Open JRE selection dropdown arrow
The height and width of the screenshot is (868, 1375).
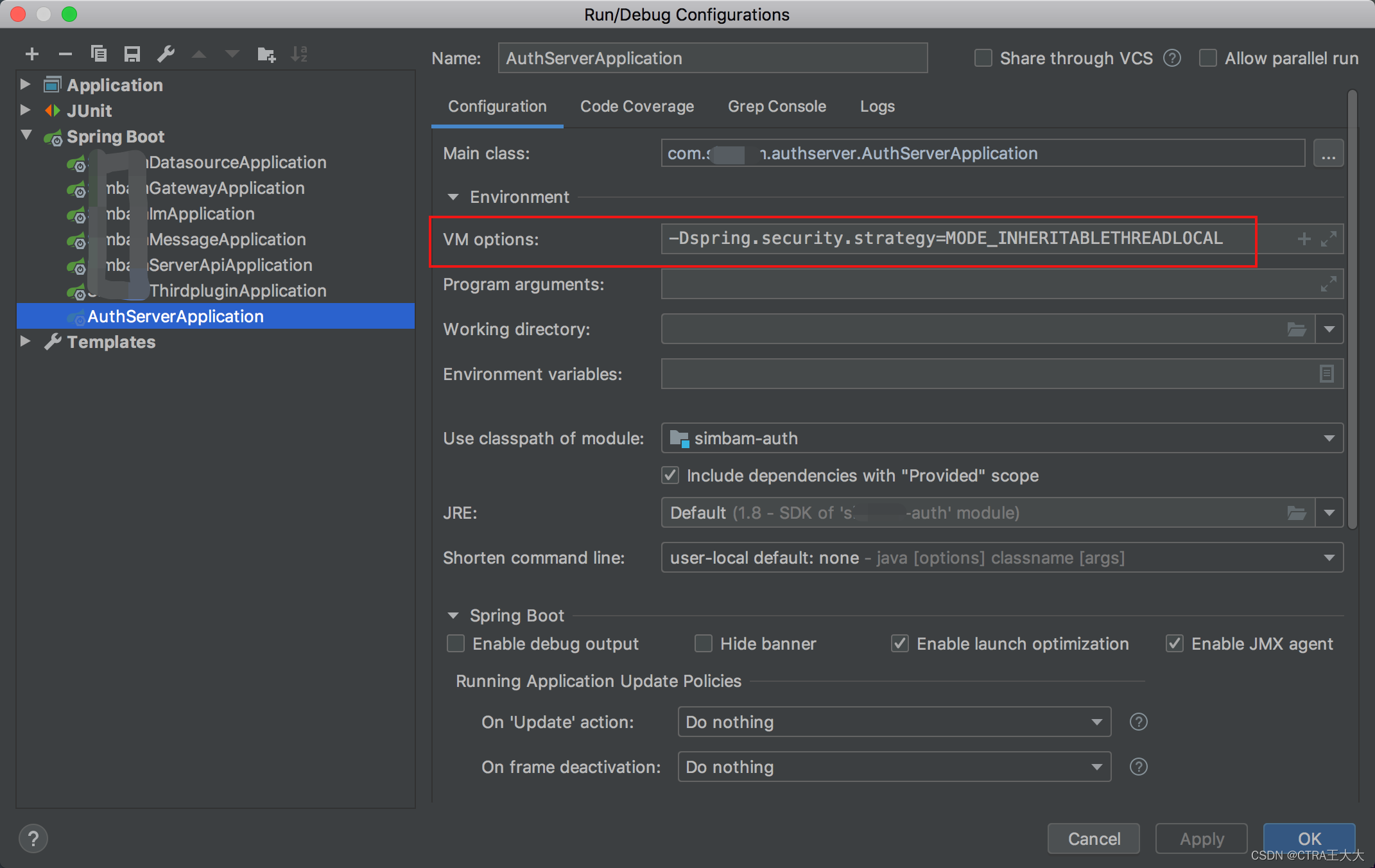[x=1329, y=513]
